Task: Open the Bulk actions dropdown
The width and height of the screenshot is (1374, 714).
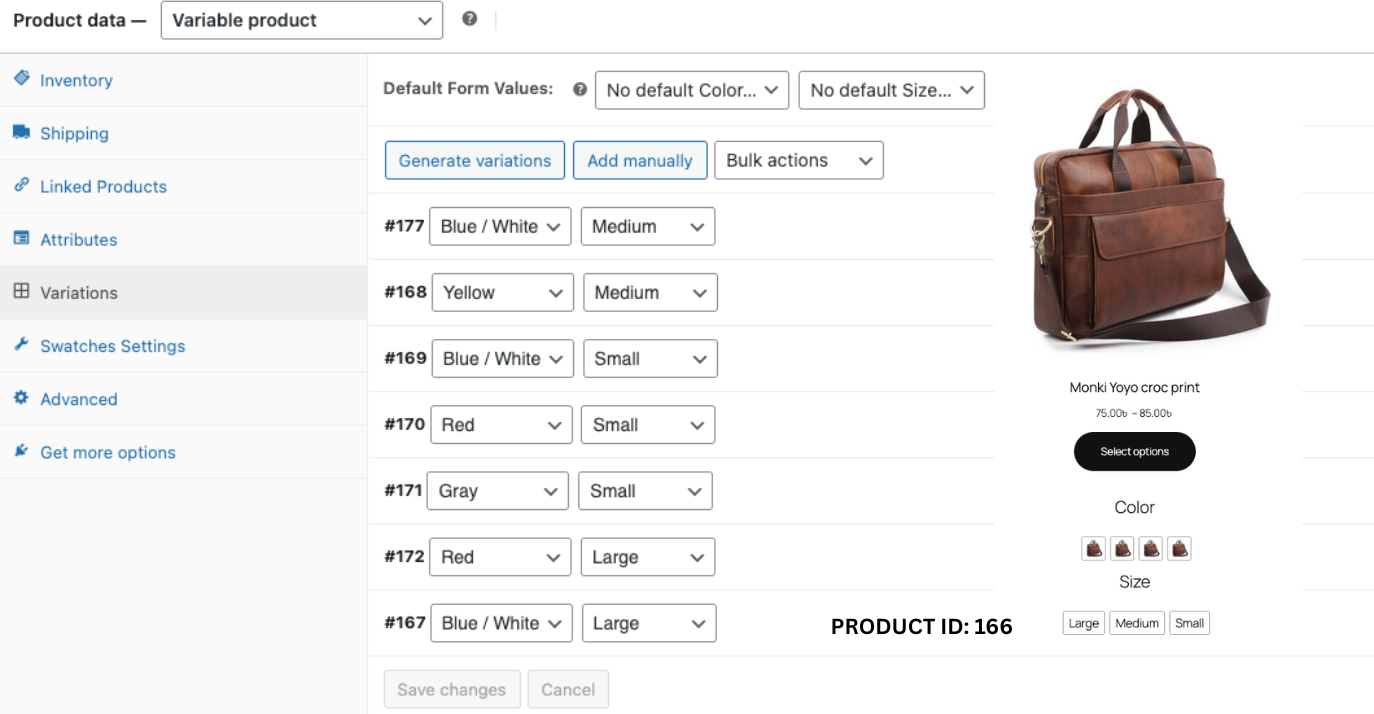Action: click(798, 160)
